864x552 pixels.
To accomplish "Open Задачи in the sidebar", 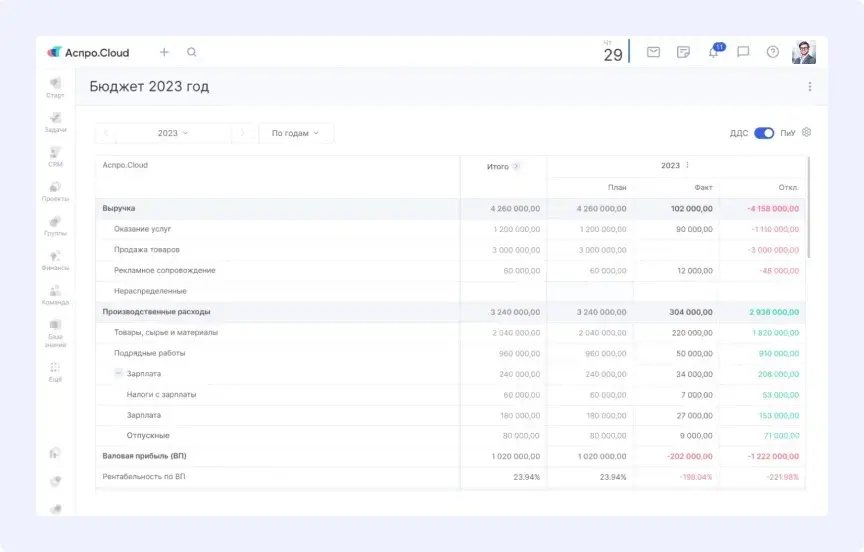I will click(x=55, y=122).
